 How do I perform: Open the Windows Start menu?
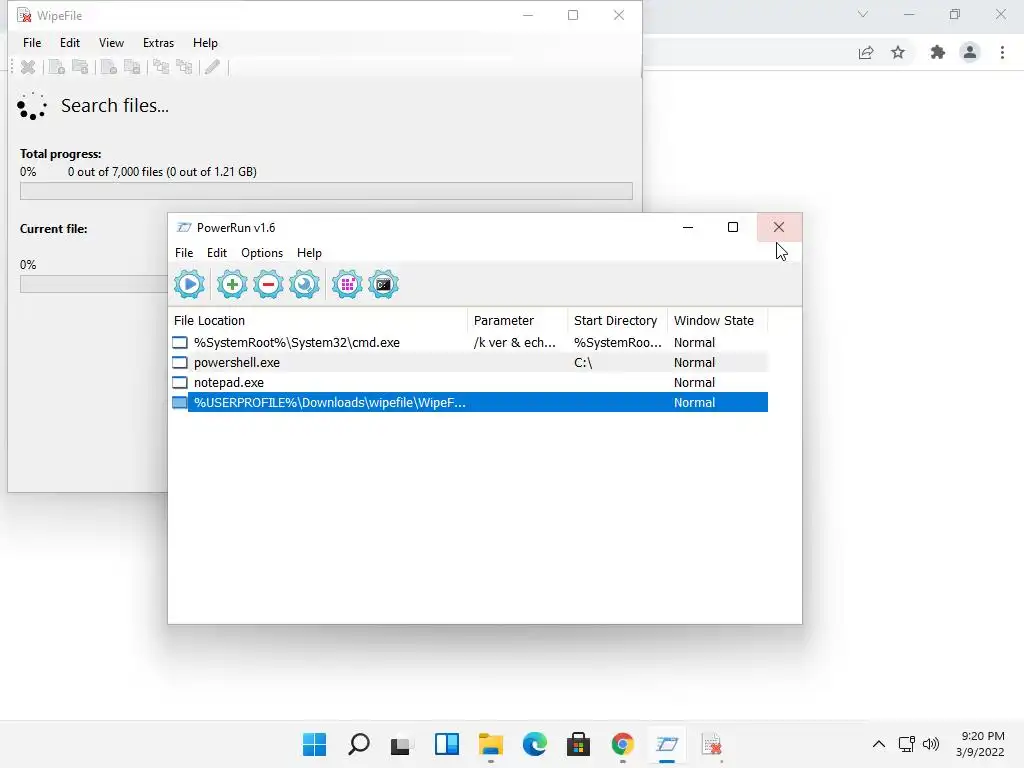coord(314,744)
